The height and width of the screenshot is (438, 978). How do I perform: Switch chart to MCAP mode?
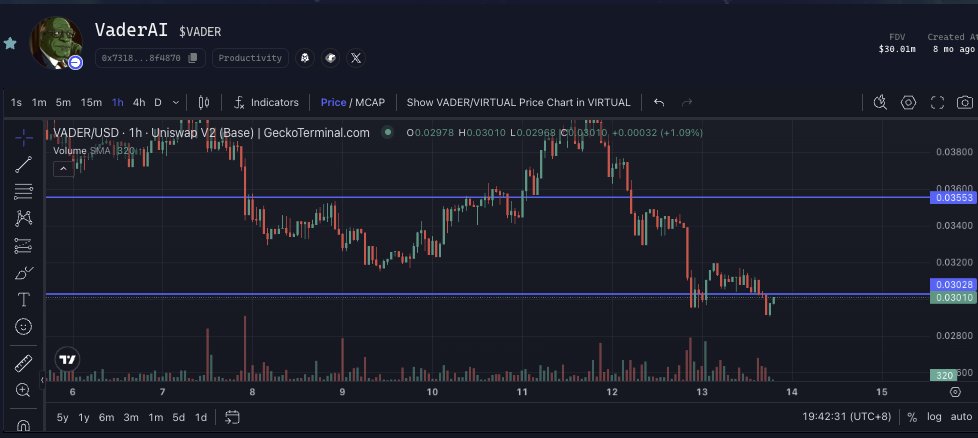pyautogui.click(x=370, y=102)
